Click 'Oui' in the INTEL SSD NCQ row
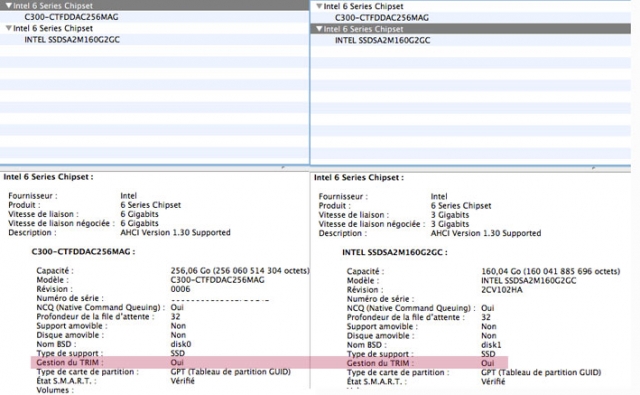The width and height of the screenshot is (640, 395). 488,308
